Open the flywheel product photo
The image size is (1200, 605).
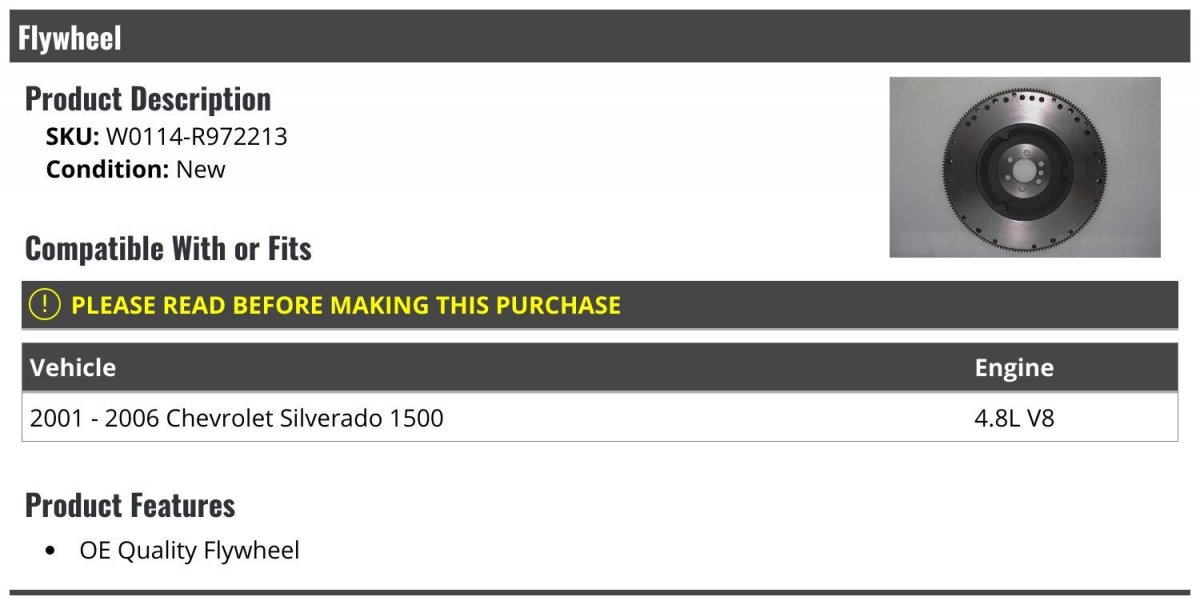coord(1025,167)
